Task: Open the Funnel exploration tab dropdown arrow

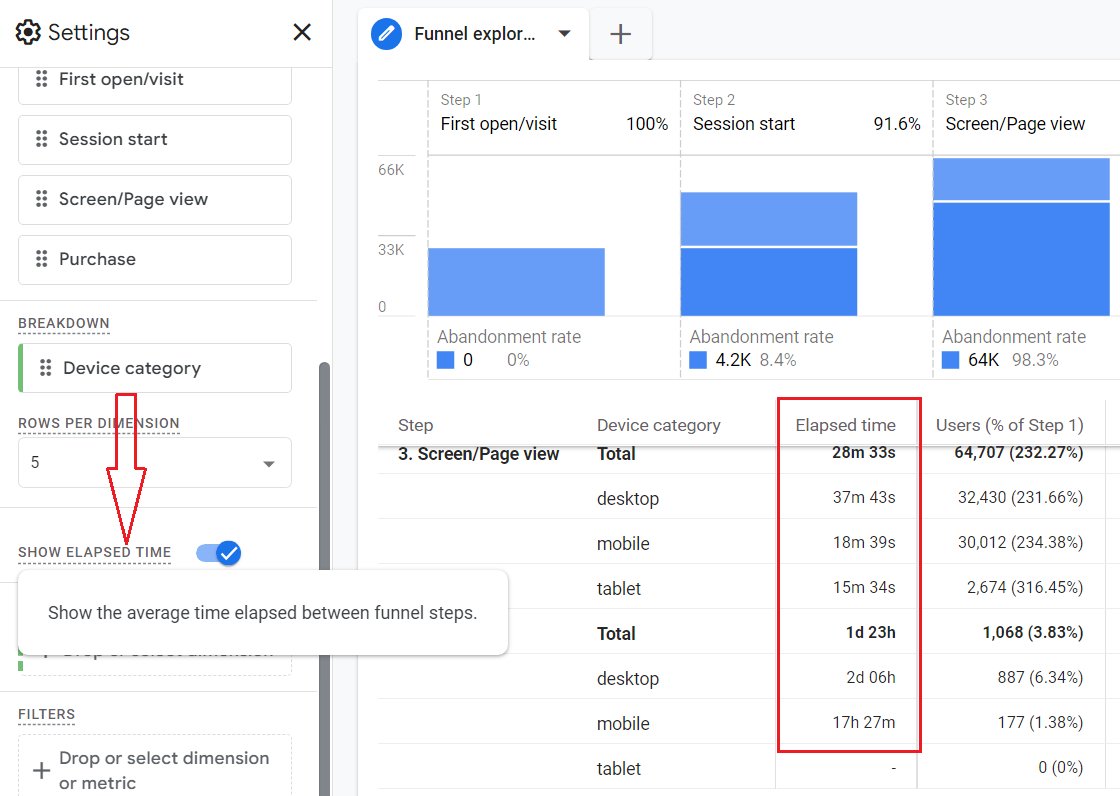Action: pyautogui.click(x=562, y=33)
